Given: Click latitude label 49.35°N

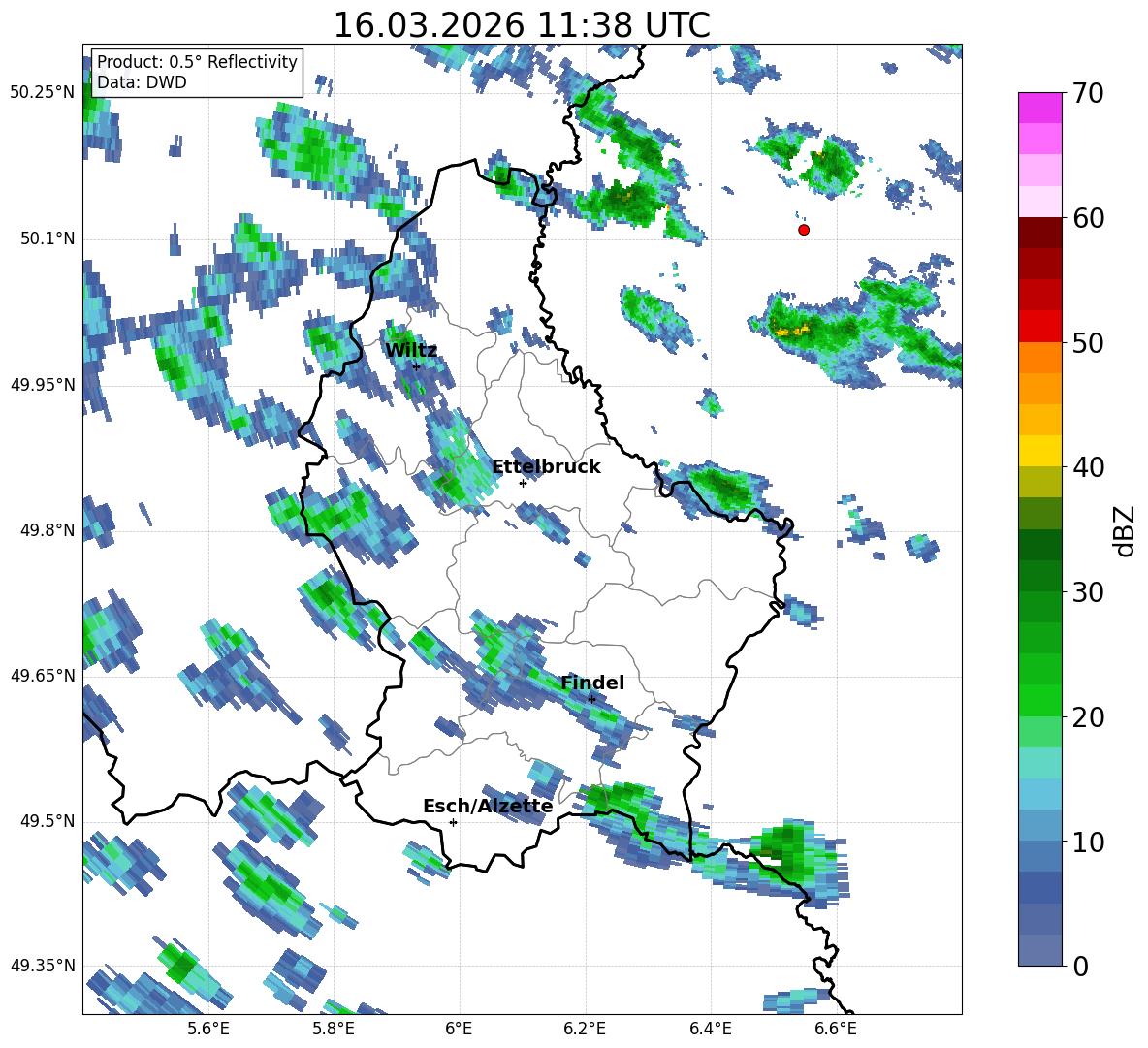Looking at the screenshot, I should (43, 966).
